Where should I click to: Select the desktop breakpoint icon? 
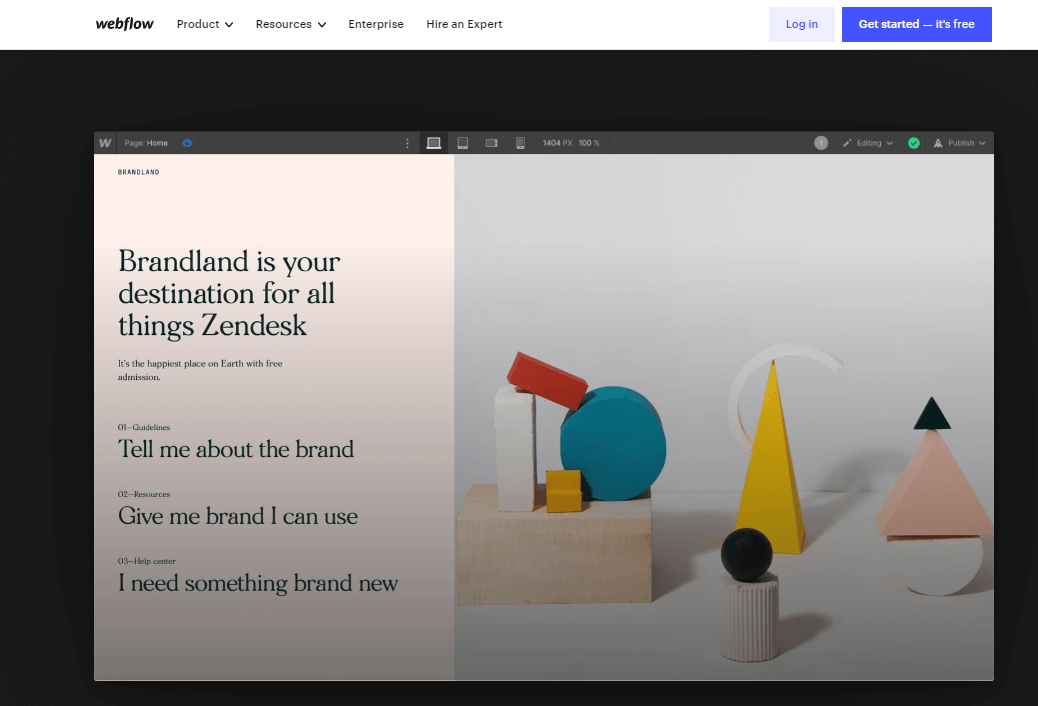tap(434, 143)
